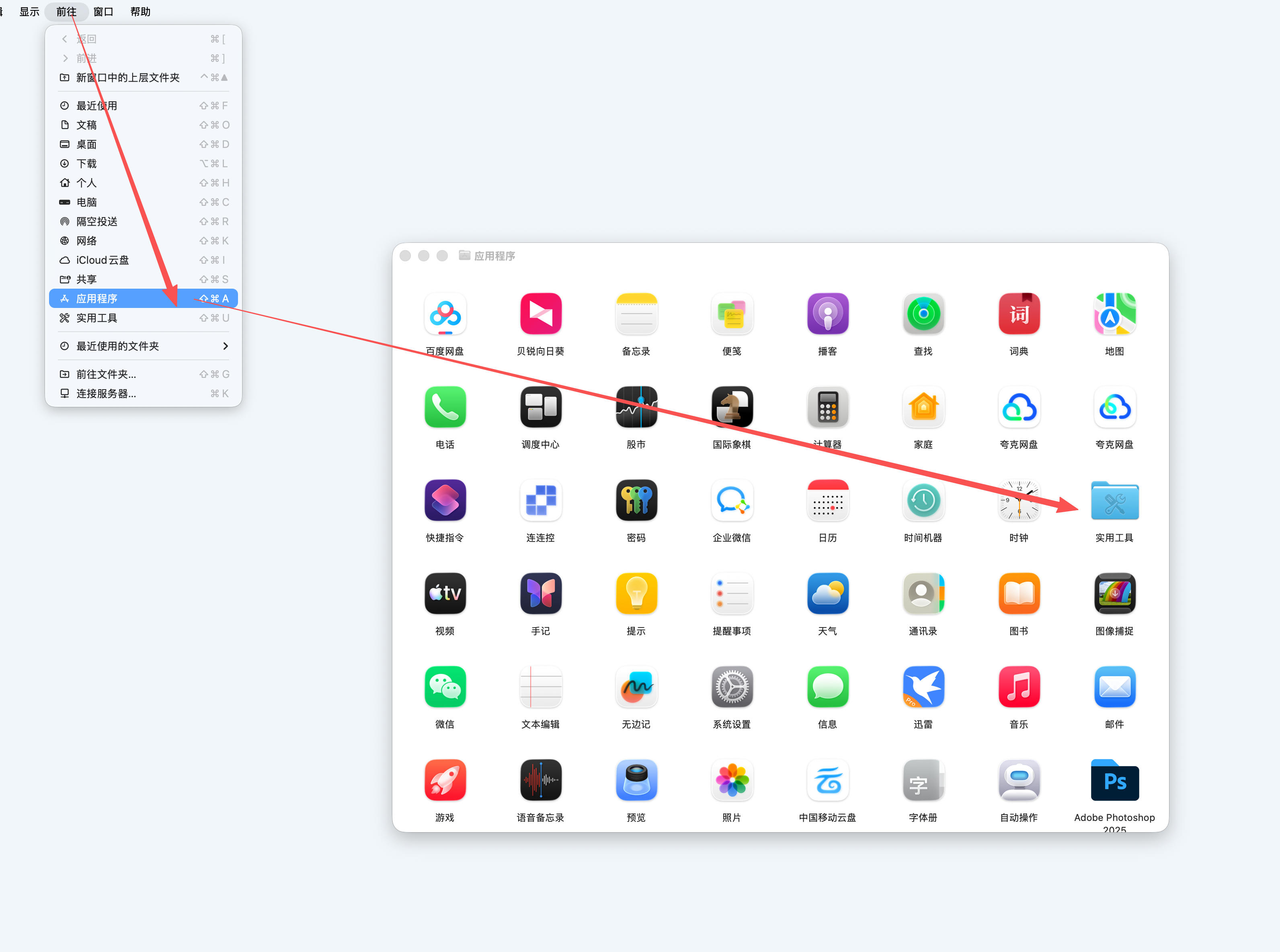This screenshot has height=952, width=1280.
Task: Select 网络 Network menu item
Action: [x=144, y=241]
